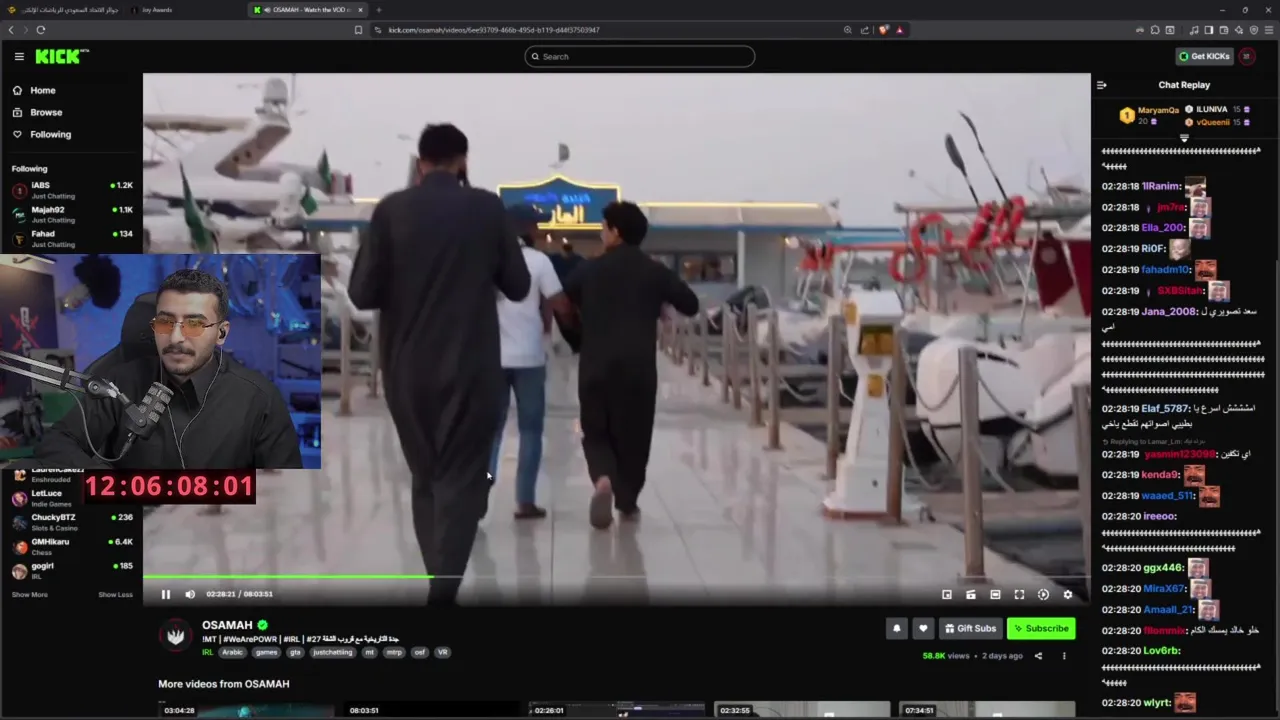This screenshot has height=720, width=1280.
Task: Click the Gift Subs button
Action: click(x=970, y=628)
